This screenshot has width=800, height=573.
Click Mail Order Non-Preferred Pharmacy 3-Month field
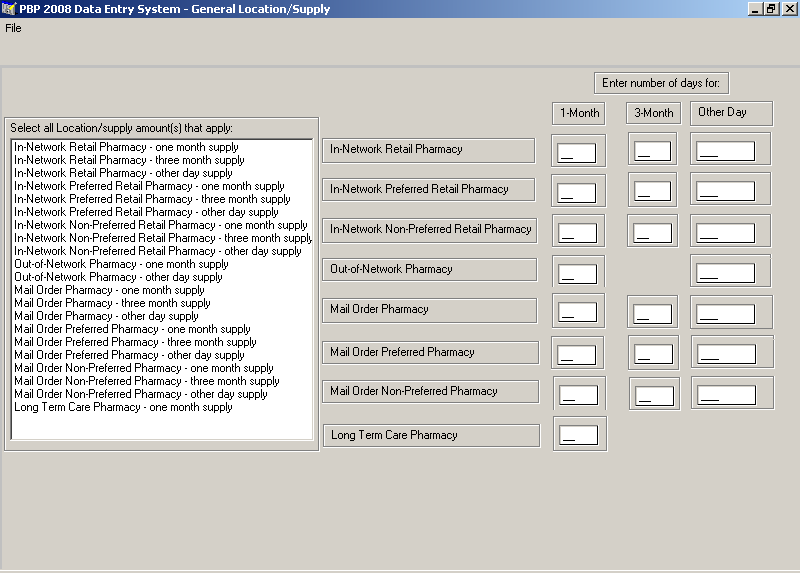pos(655,396)
